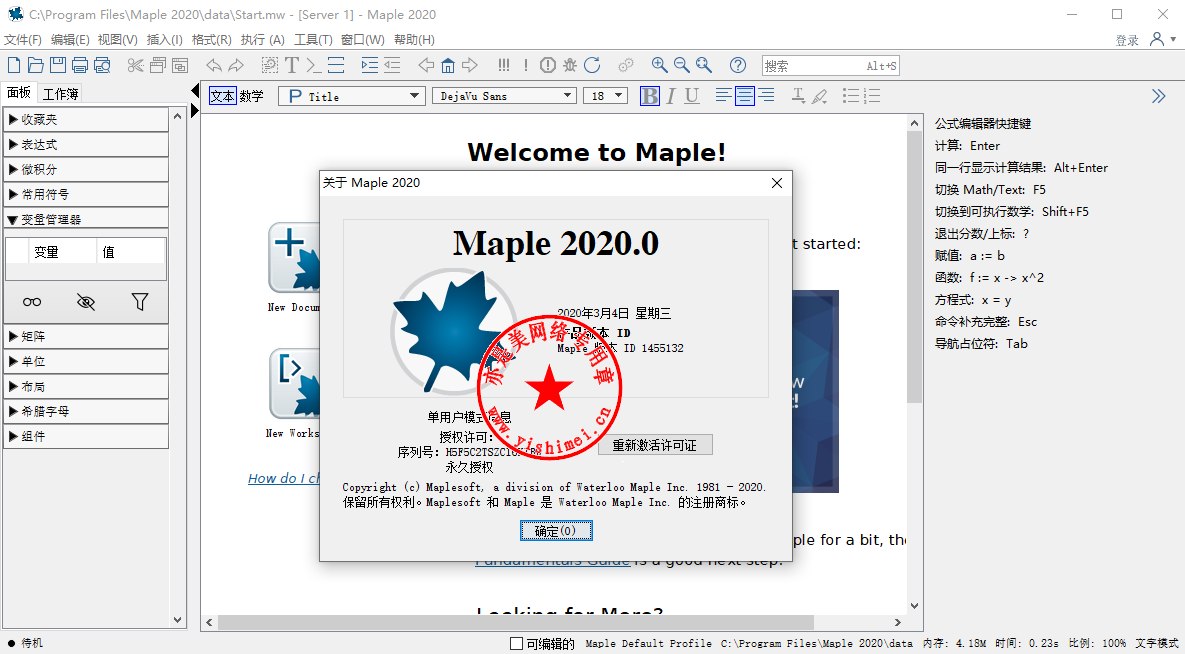Click the Save document toolbar icon
Viewport: 1185px width, 654px height.
point(58,65)
